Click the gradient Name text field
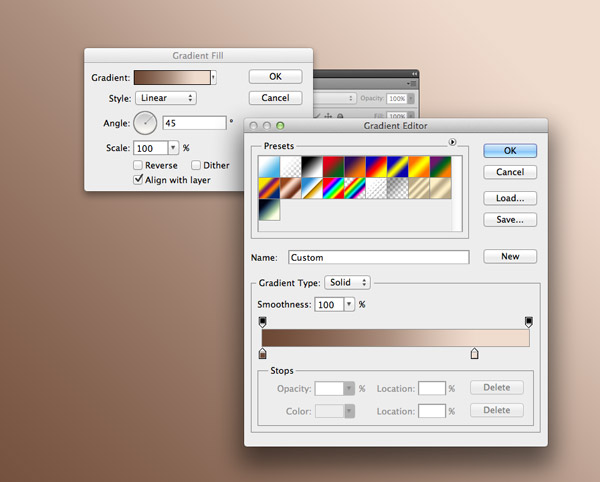The width and height of the screenshot is (600, 482). (378, 257)
